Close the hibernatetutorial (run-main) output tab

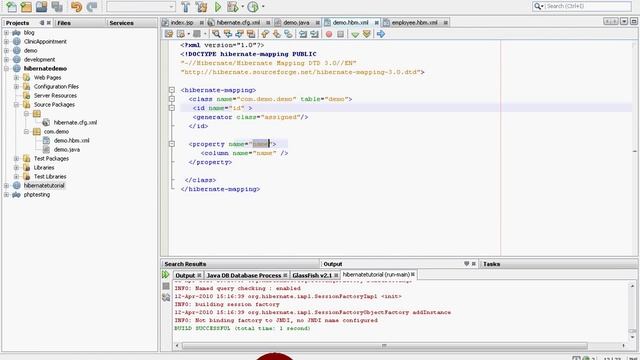(413, 274)
